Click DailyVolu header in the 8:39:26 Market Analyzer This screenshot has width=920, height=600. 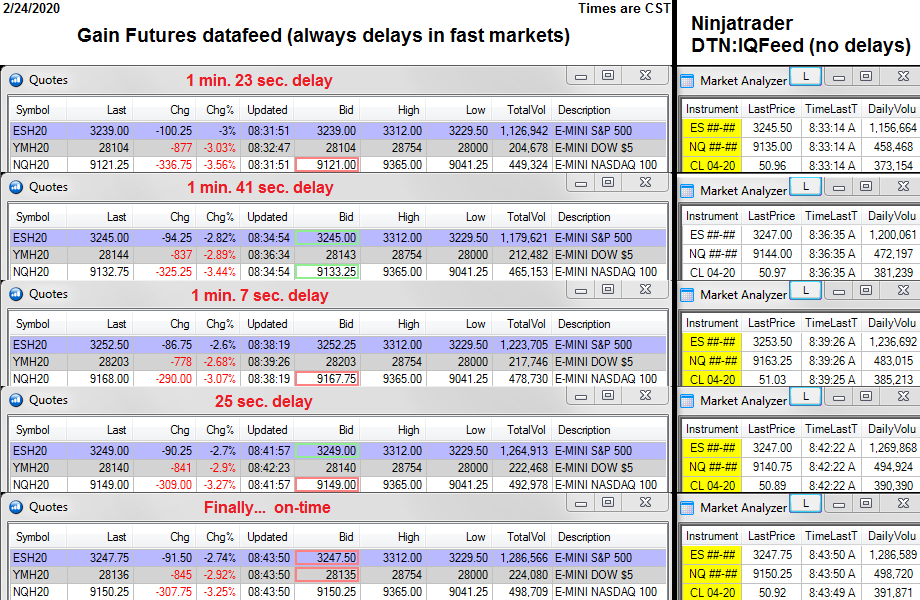click(891, 323)
